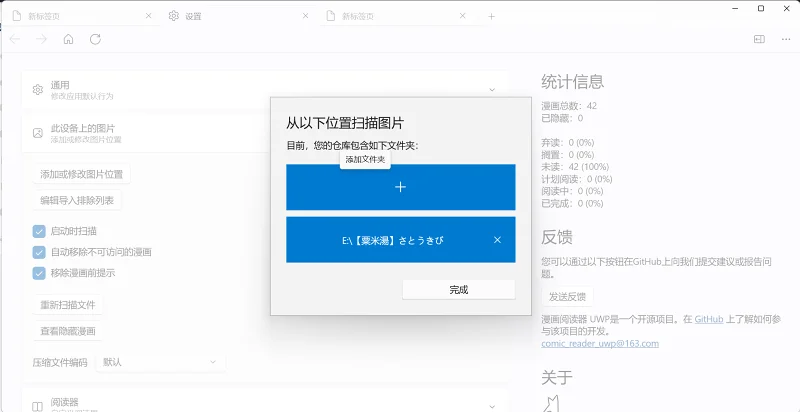Remove the E:\【粟米湯】さとうきび folder
Viewport: 800px width, 412px height.
coord(497,240)
